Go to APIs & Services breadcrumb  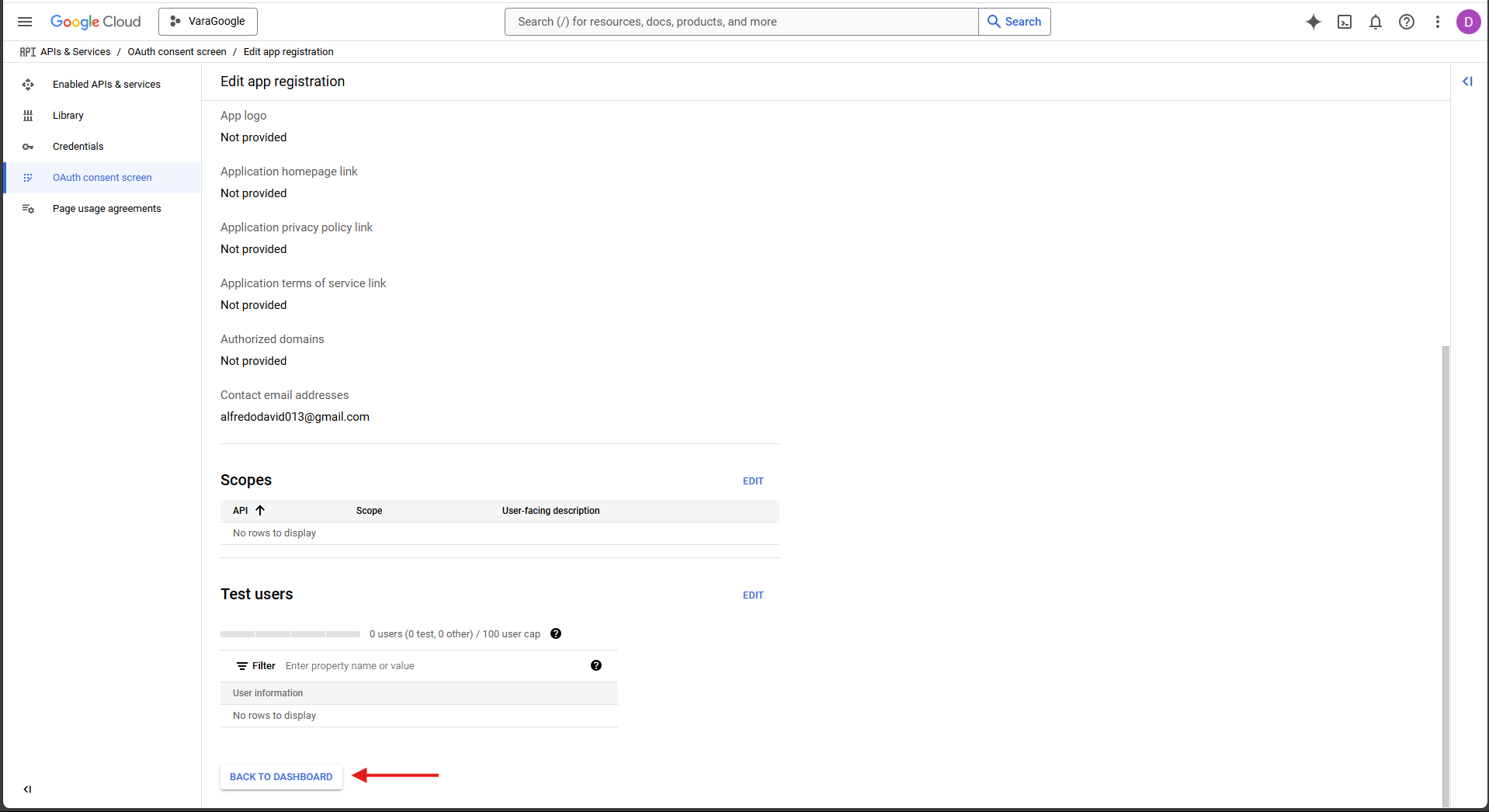[x=75, y=52]
